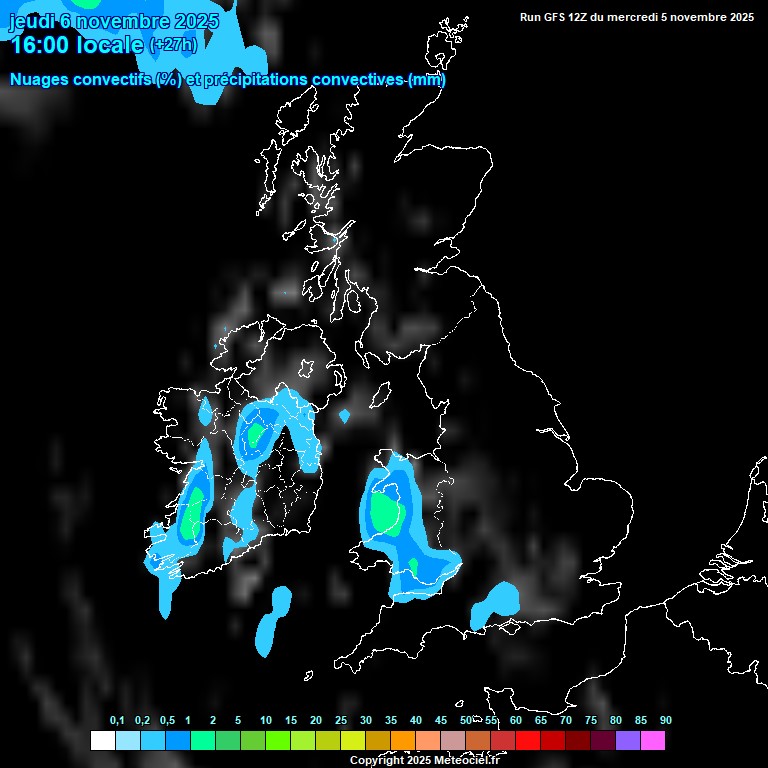This screenshot has height=768, width=768.
Task: Click the bright red swatch between 60 and 65
Action: pyautogui.click(x=528, y=740)
